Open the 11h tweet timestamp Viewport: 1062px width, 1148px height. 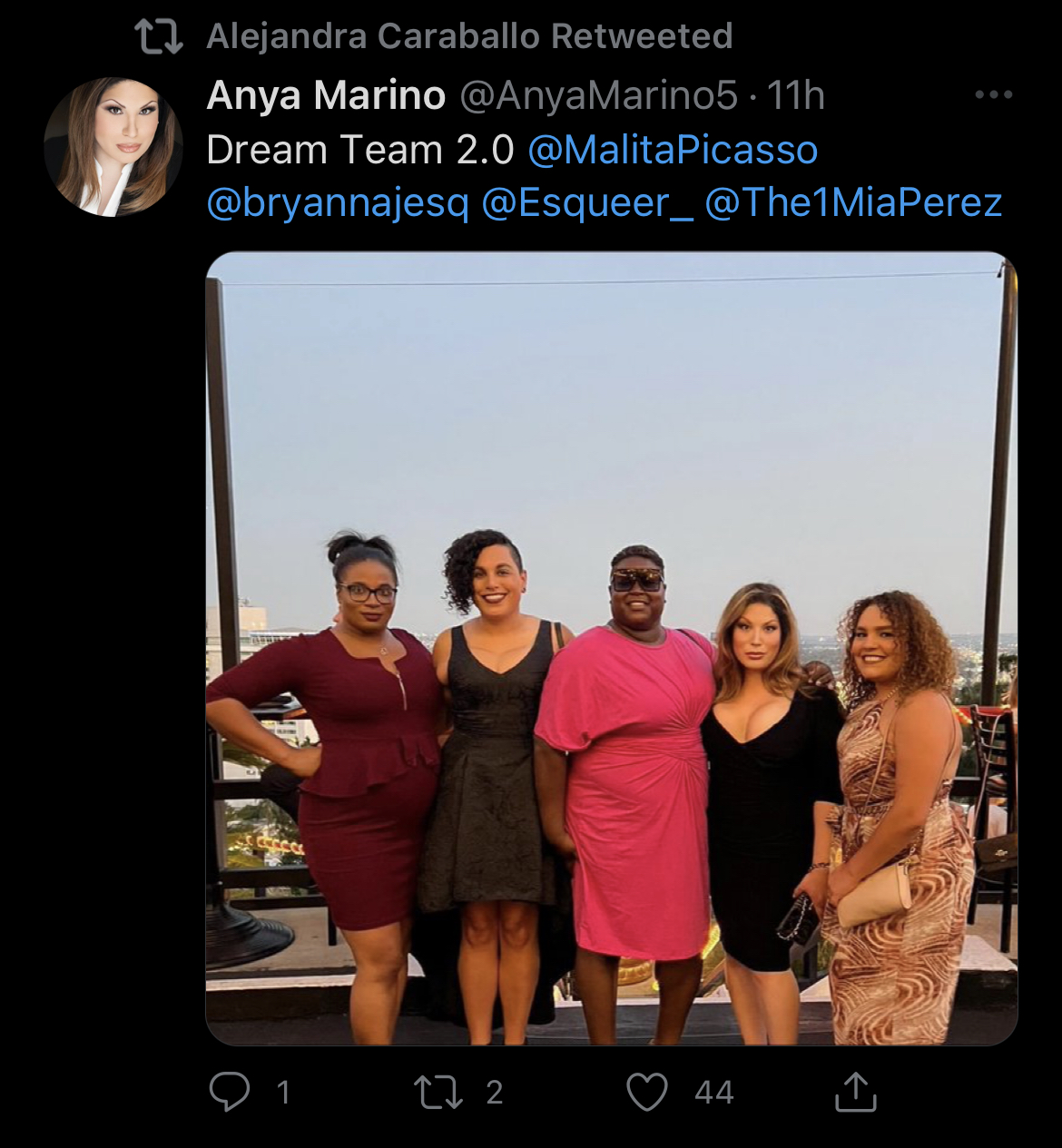(796, 95)
